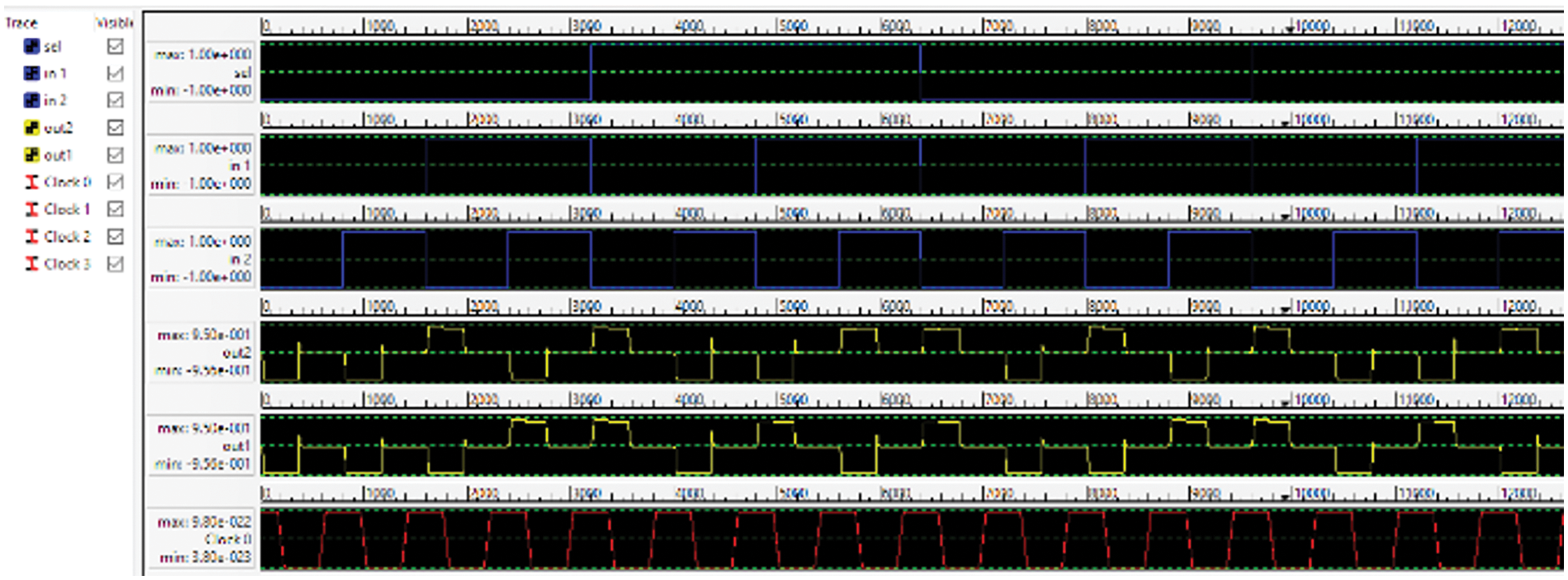
Task: Click the sel waveform info label box
Action: click(x=201, y=72)
